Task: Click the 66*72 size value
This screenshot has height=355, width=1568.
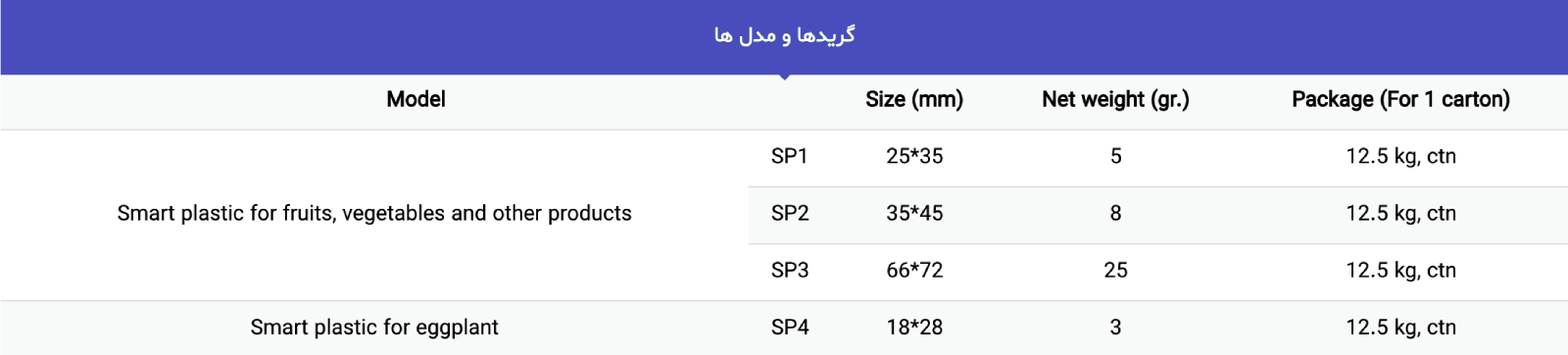Action: tap(914, 270)
